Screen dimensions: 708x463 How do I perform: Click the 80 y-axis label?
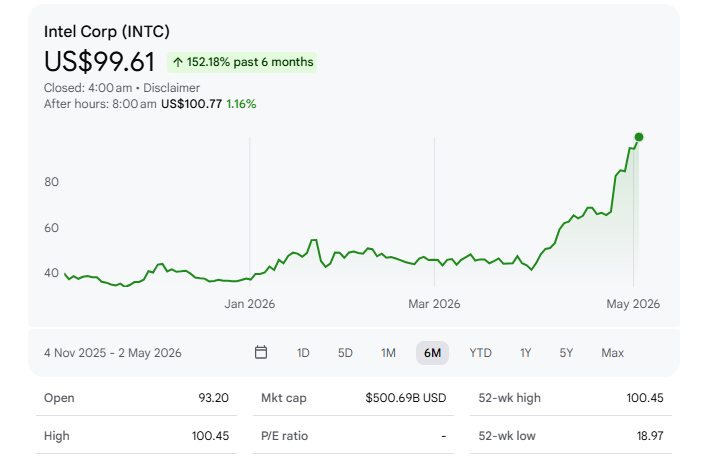tap(51, 182)
